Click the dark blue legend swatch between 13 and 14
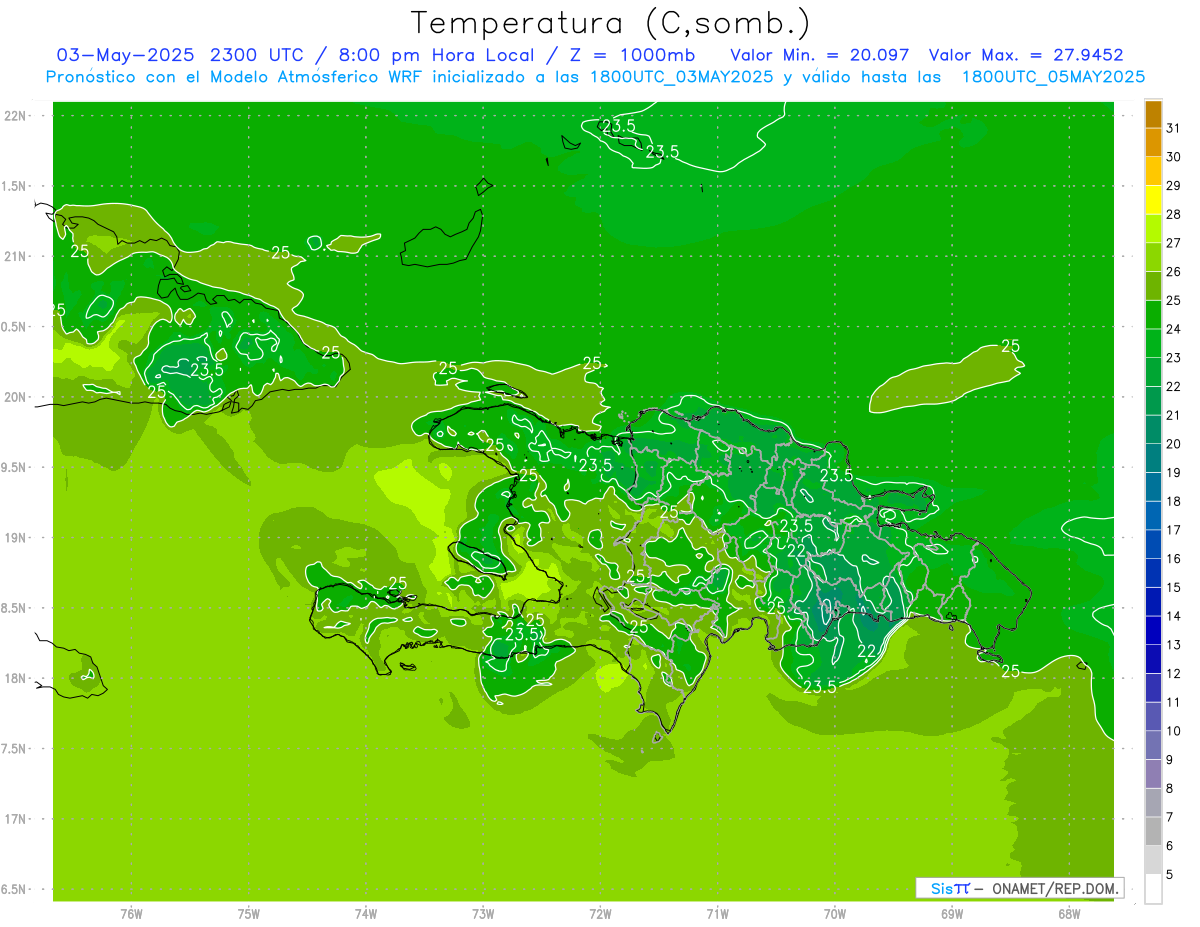This screenshot has width=1200, height=927. [1153, 630]
